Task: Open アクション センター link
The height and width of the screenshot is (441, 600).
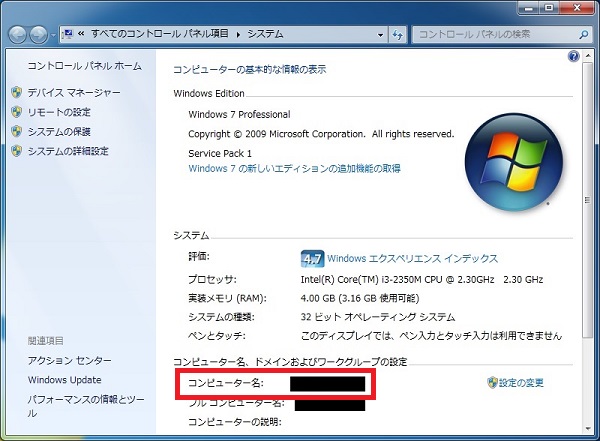Action: coord(70,360)
